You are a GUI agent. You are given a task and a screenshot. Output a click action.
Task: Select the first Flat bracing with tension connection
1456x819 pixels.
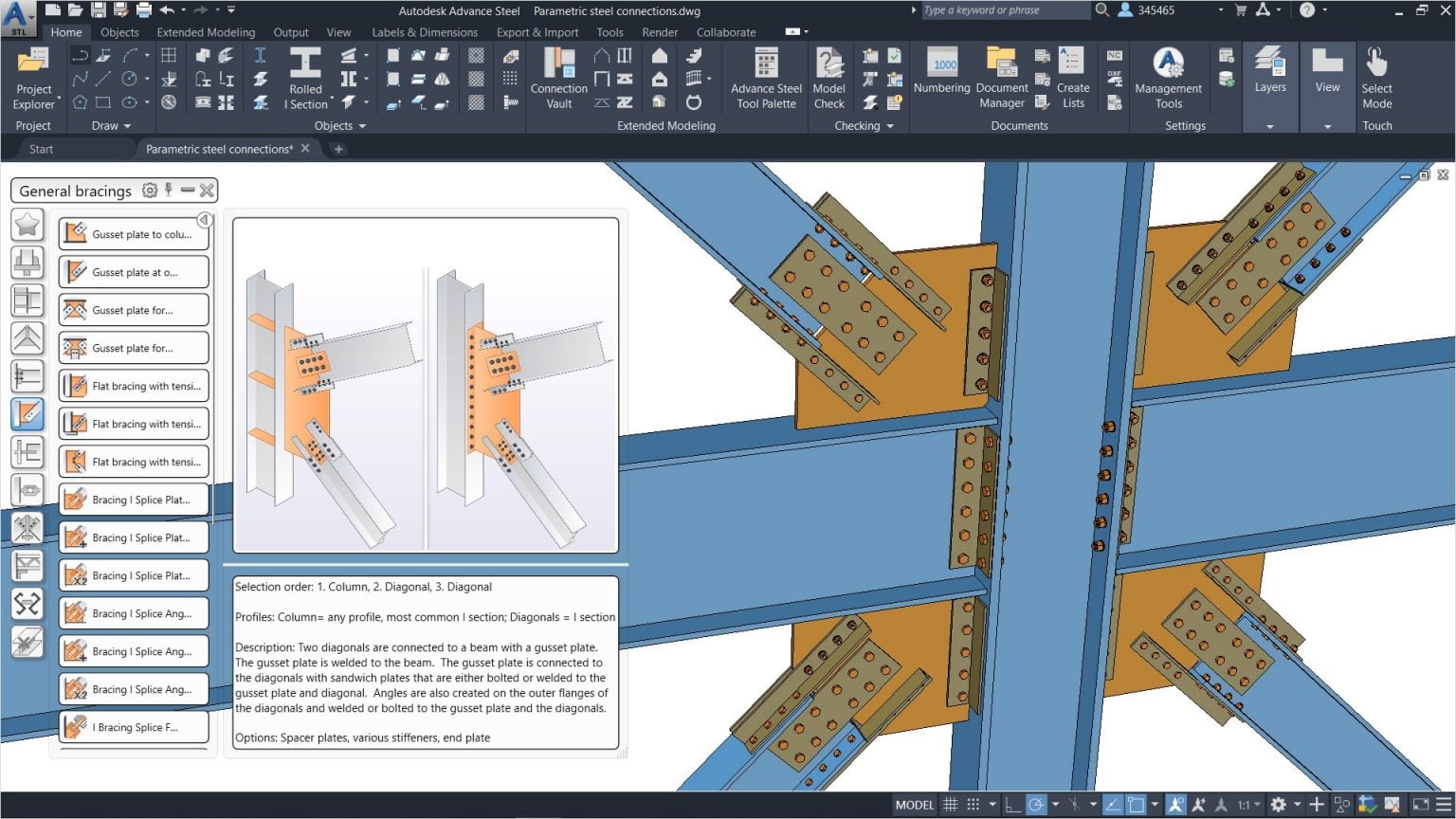133,385
